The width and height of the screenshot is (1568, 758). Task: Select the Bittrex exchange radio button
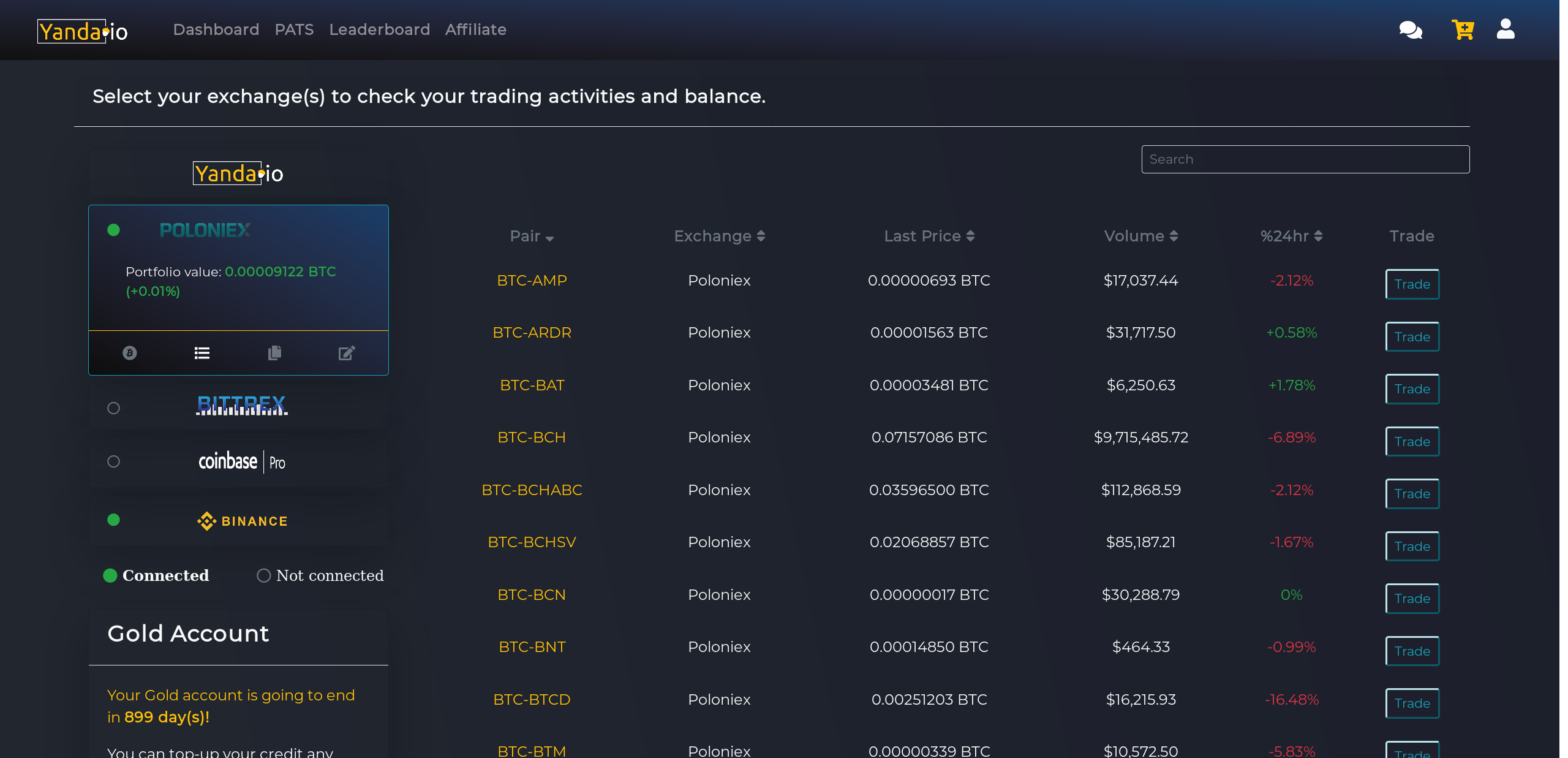[113, 408]
